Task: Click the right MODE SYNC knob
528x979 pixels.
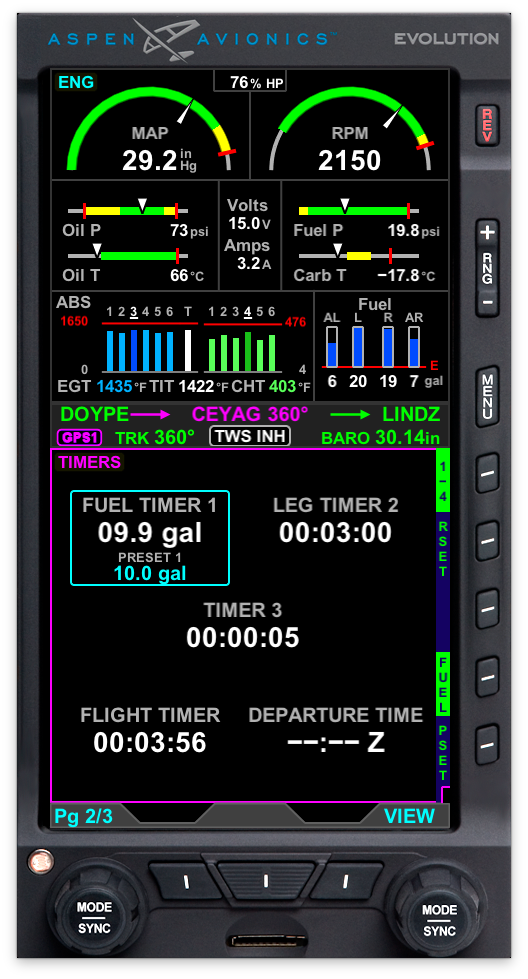Action: tap(439, 920)
